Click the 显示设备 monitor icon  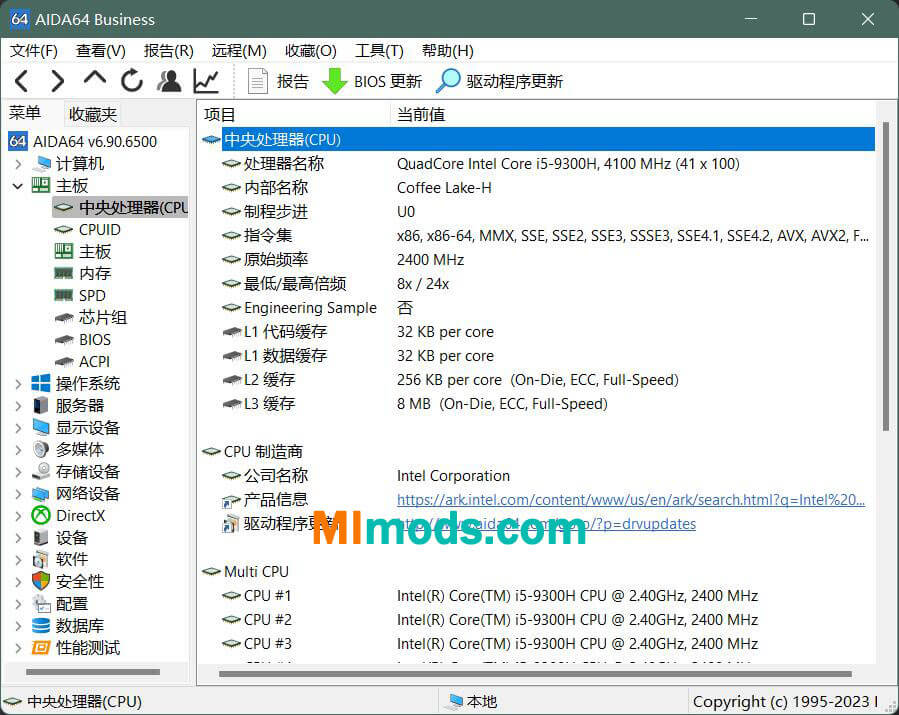pyautogui.click(x=41, y=427)
